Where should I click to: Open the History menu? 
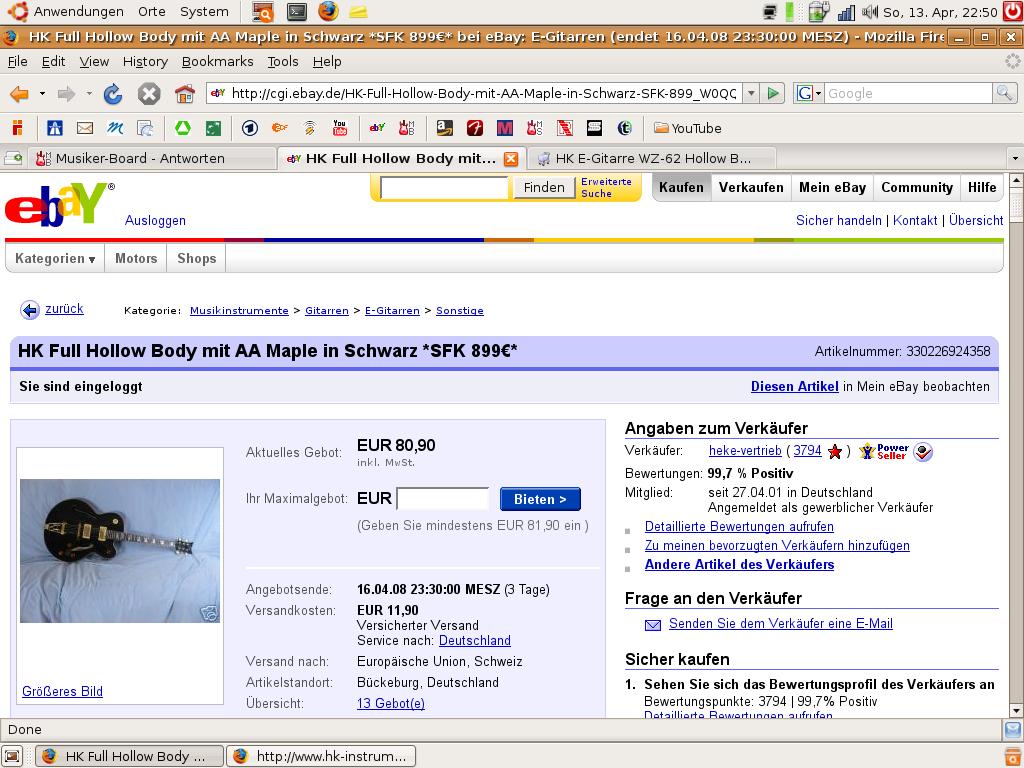pos(145,61)
